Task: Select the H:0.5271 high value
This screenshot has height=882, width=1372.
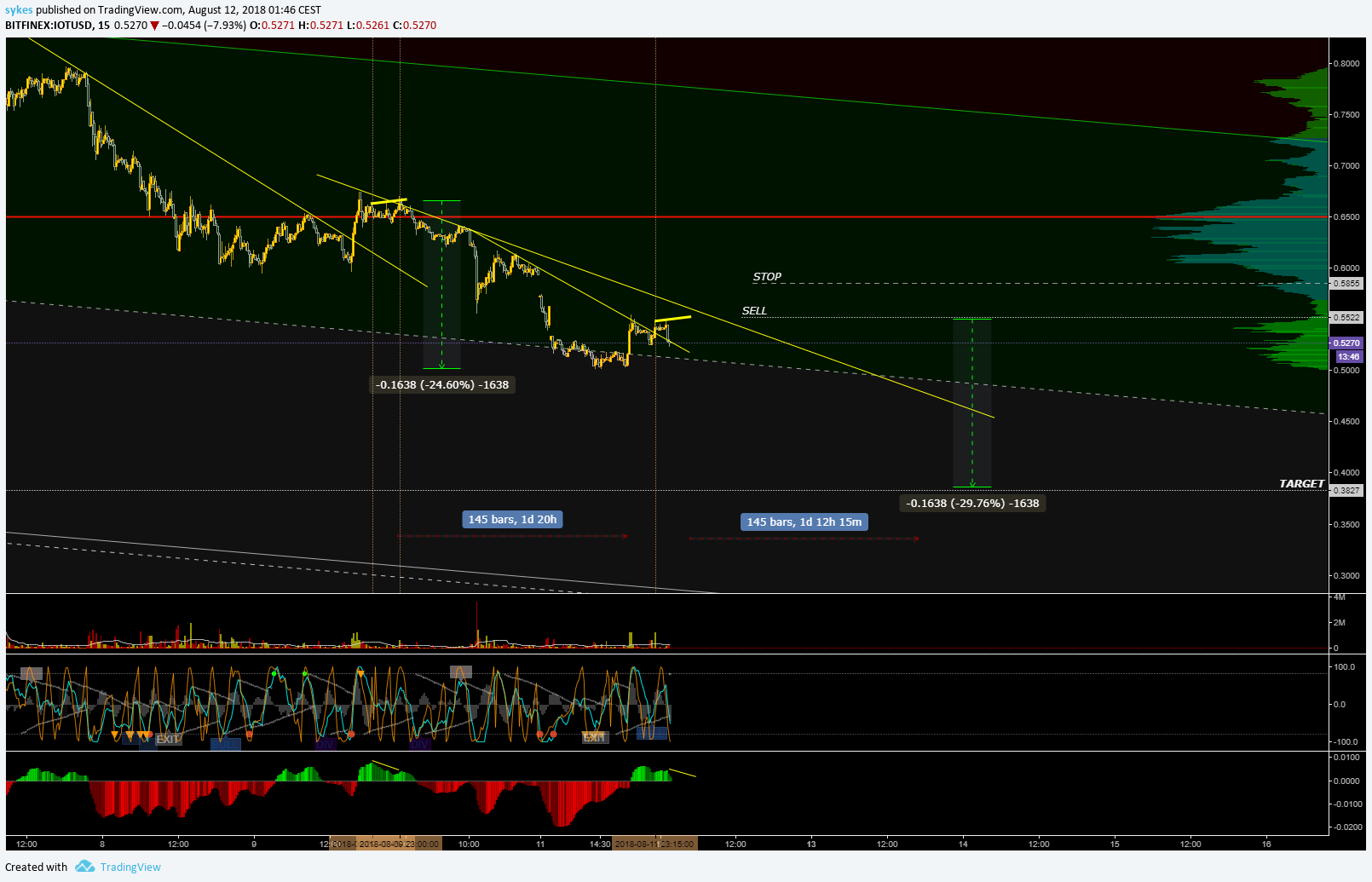Action: tap(320, 26)
